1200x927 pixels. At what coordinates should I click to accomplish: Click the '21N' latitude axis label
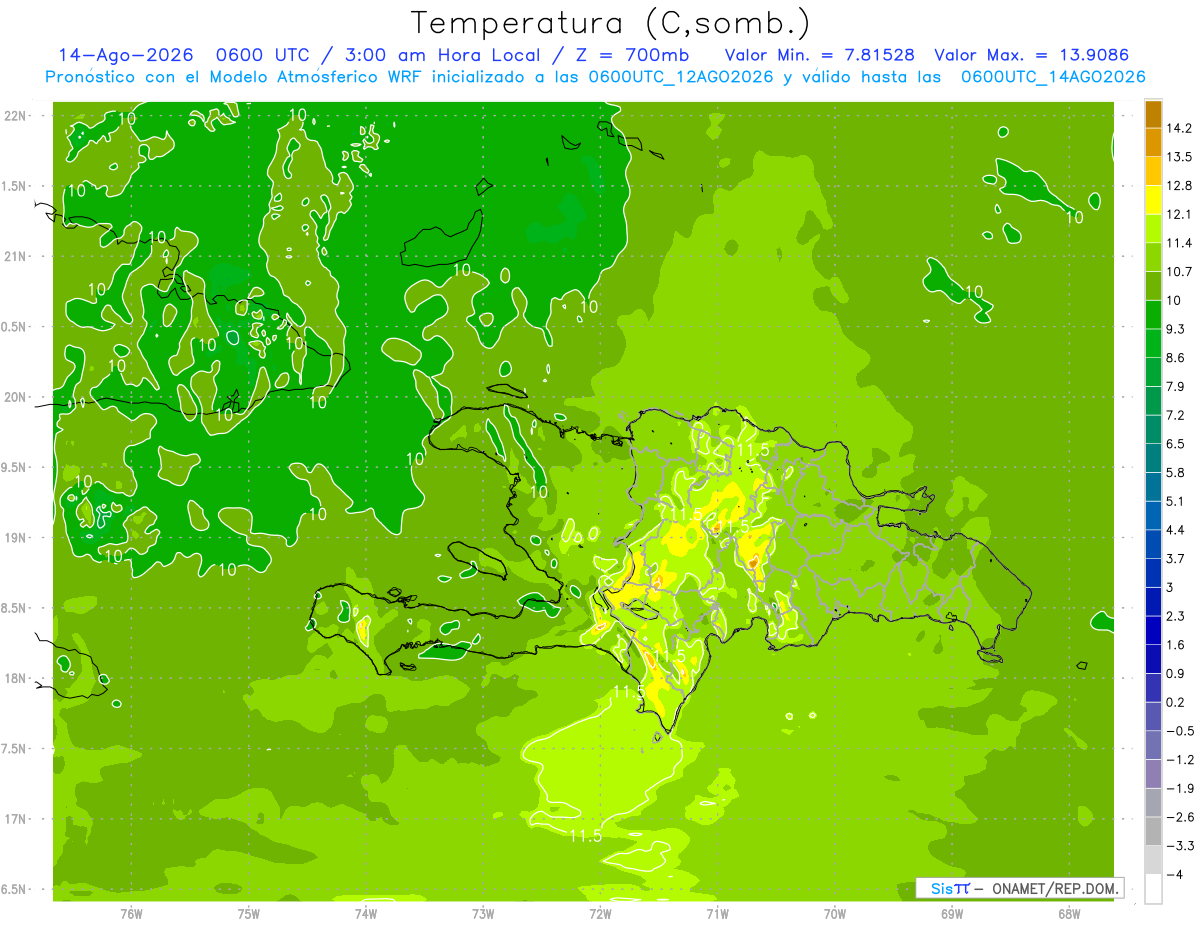click(17, 257)
